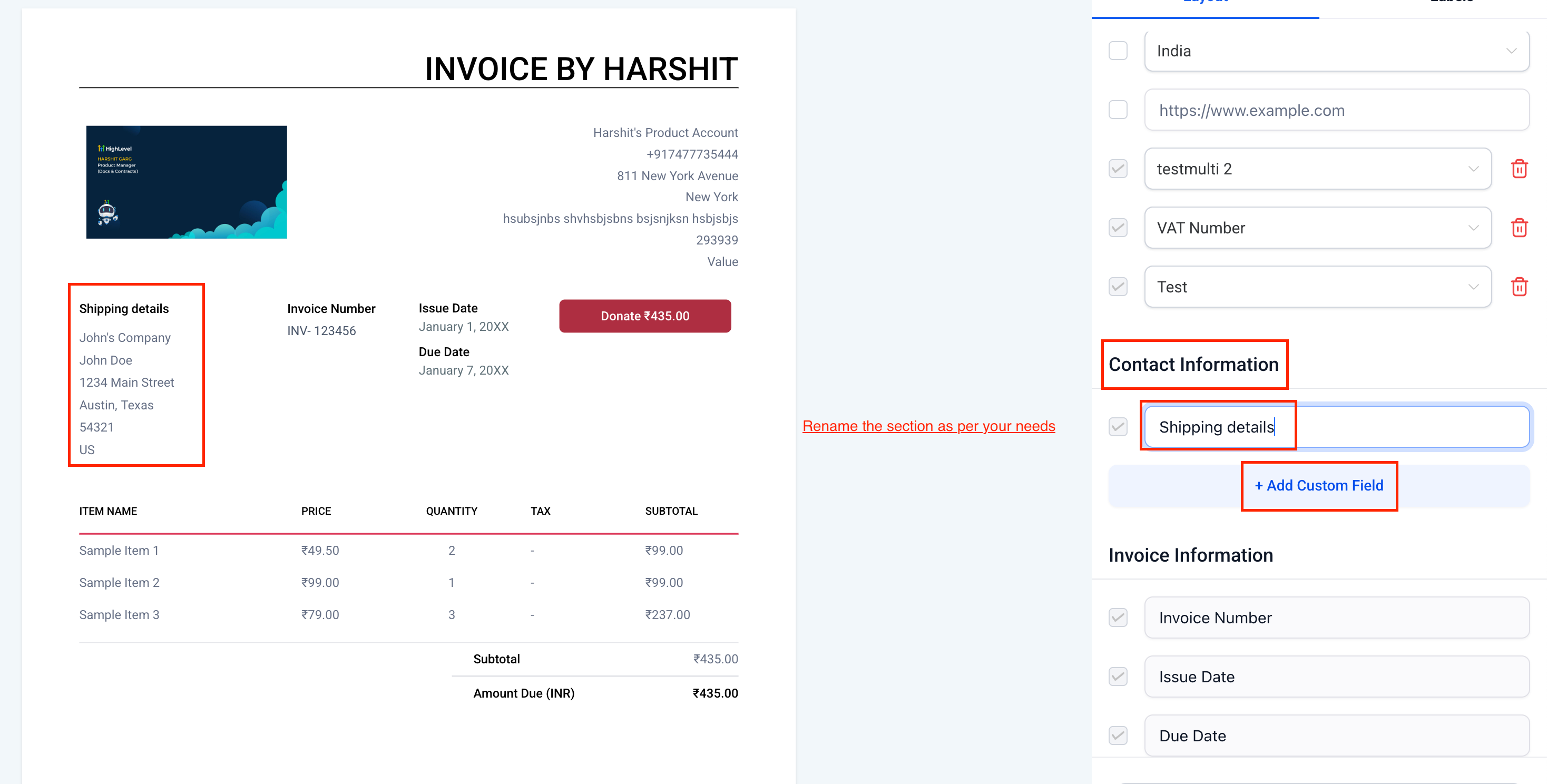
Task: Uncheck the Shipping details checkbox
Action: pyautogui.click(x=1118, y=427)
